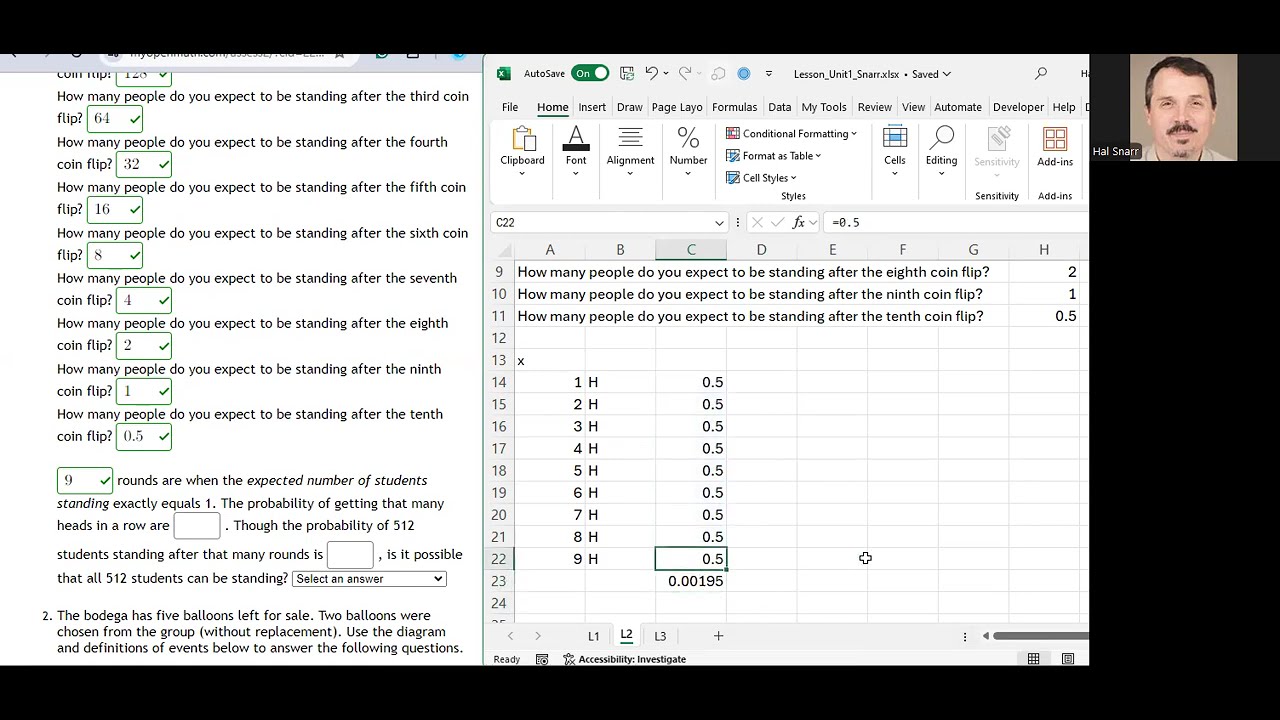Click the Macro recording status icon
This screenshot has height=720, width=1280.
542,659
